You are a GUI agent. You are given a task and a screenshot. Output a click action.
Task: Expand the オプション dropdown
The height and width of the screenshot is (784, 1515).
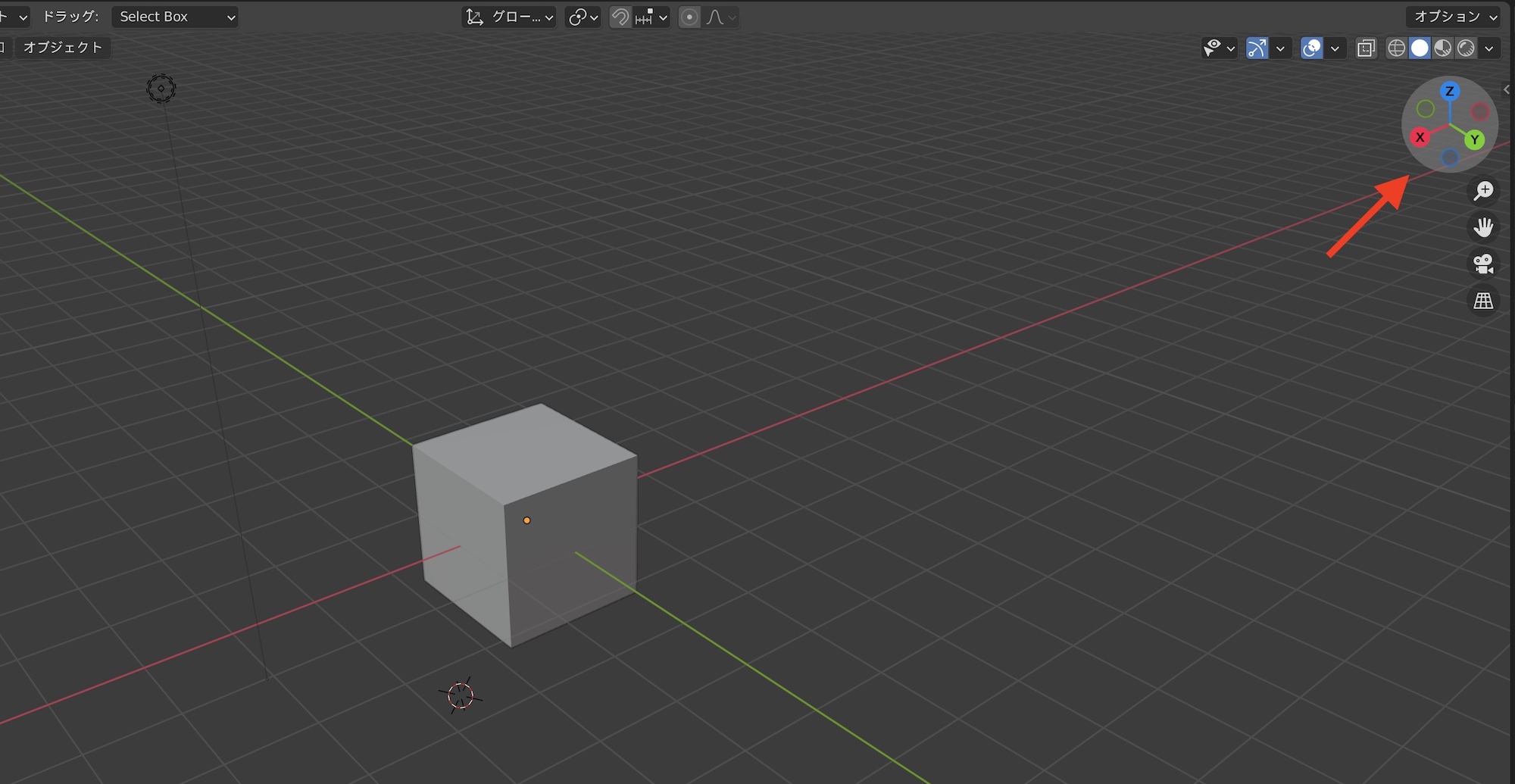(1453, 17)
